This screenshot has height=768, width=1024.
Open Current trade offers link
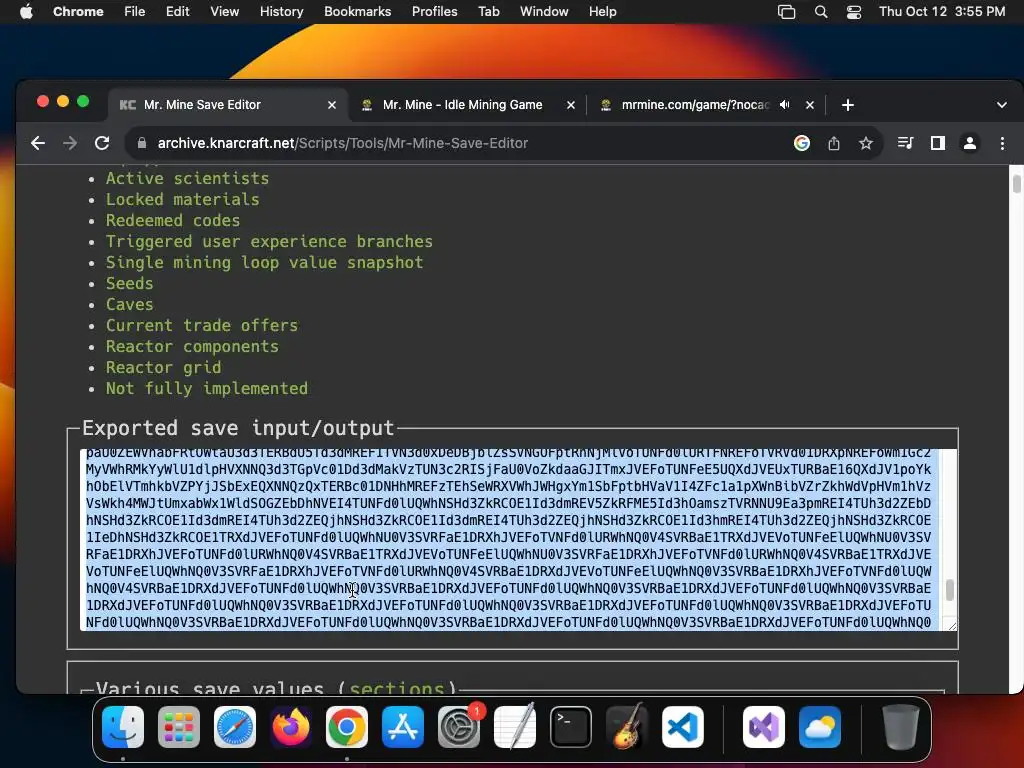click(x=202, y=325)
